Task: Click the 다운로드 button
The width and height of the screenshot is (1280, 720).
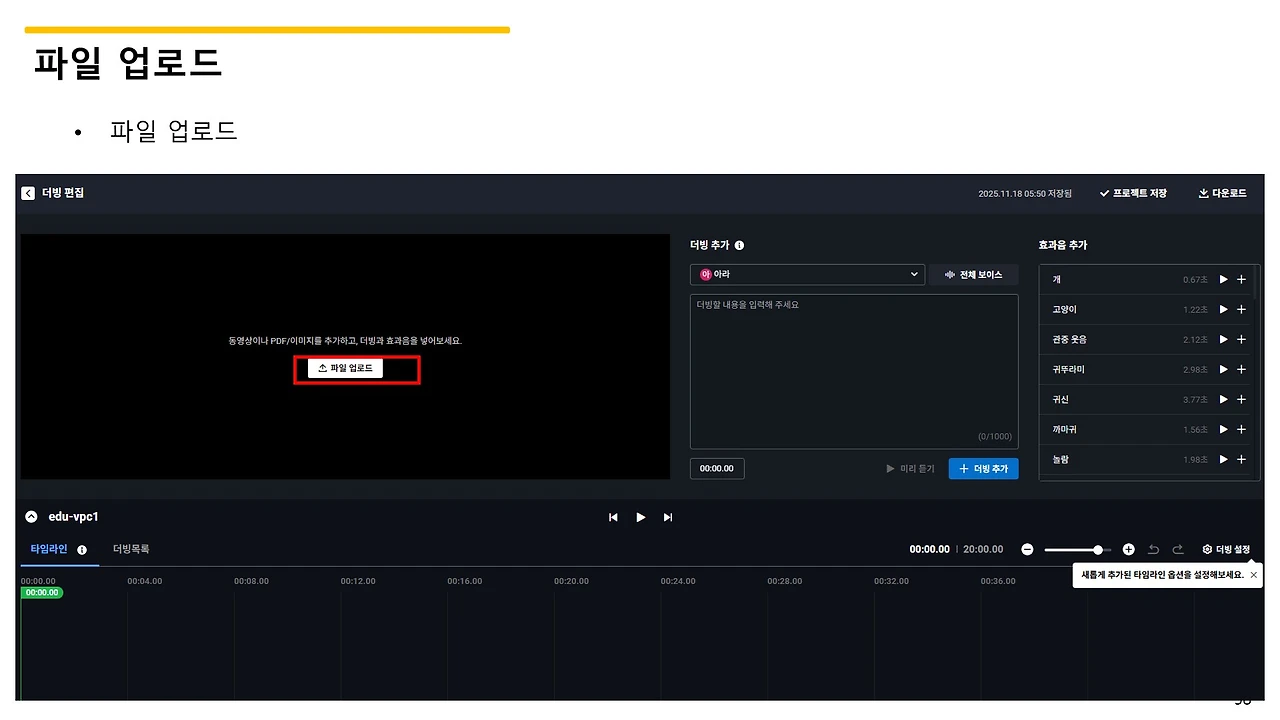Action: [x=1222, y=193]
